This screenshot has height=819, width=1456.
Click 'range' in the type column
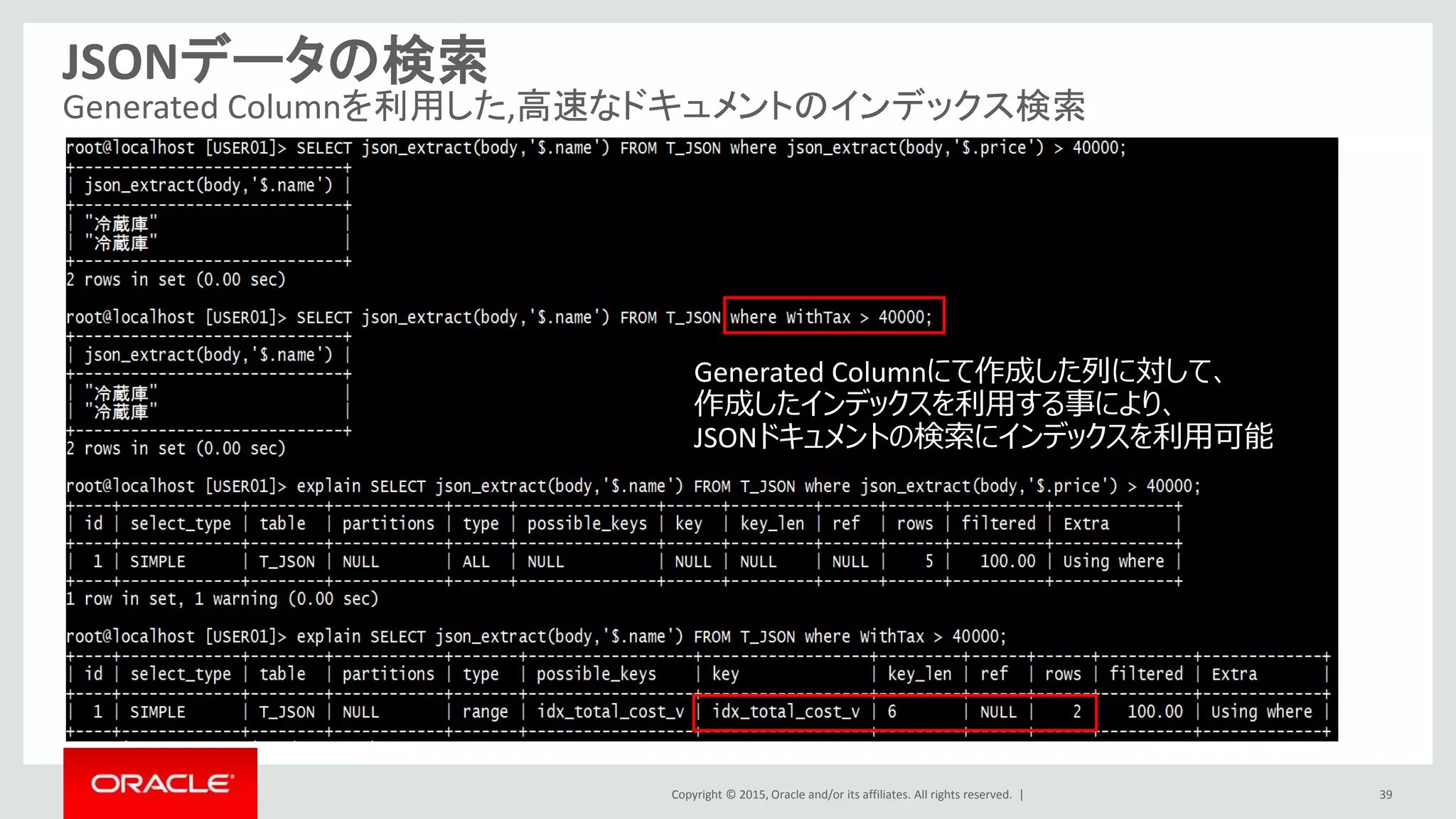(x=485, y=712)
